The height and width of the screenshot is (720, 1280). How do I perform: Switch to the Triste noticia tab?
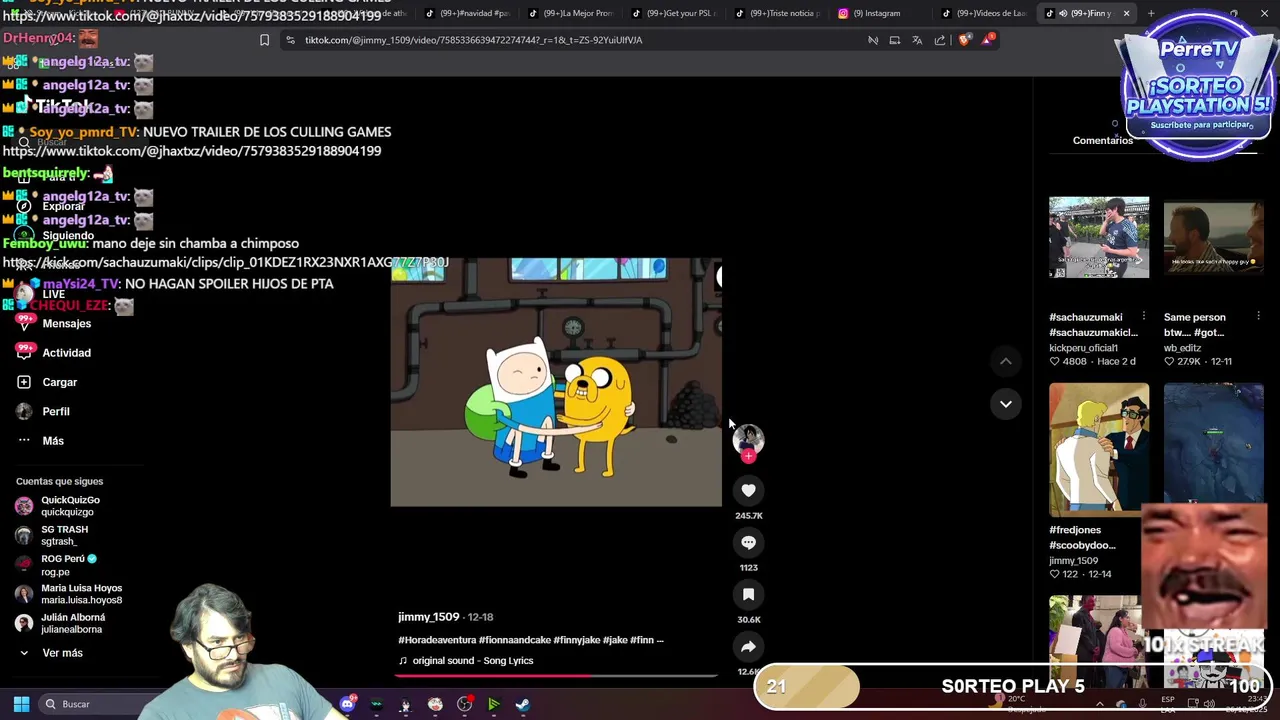pyautogui.click(x=777, y=13)
